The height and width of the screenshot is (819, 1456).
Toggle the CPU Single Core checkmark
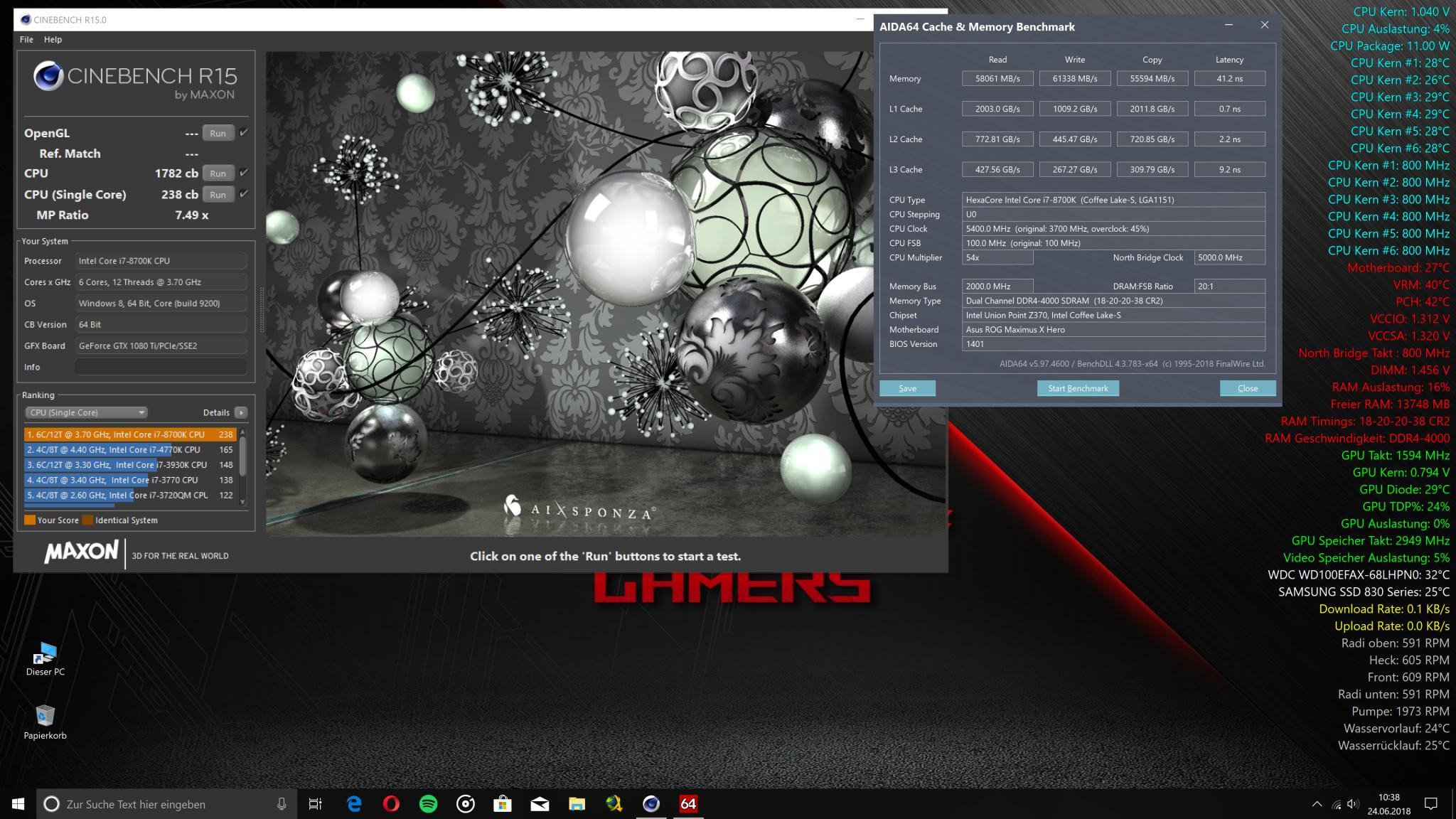tap(244, 193)
